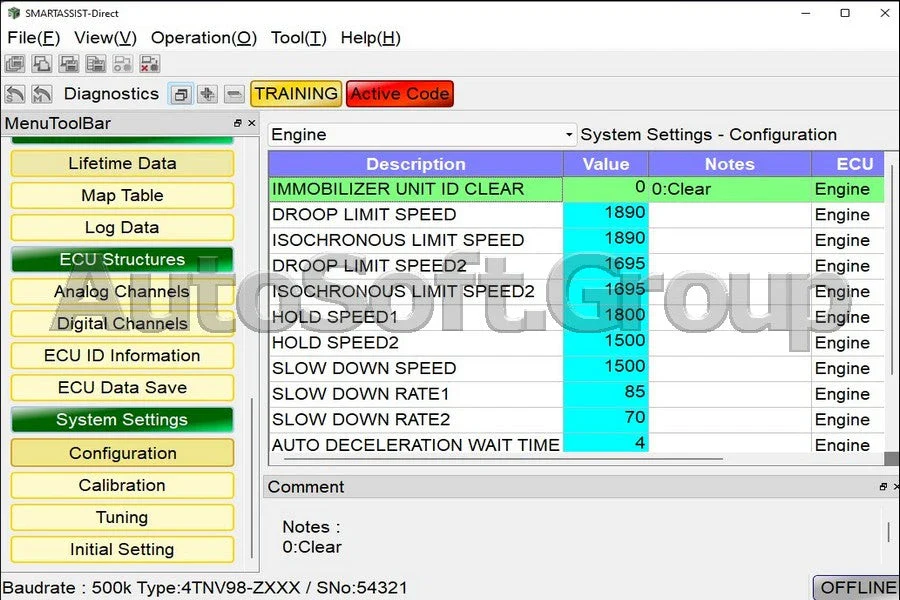The width and height of the screenshot is (900, 600).
Task: Click the first stacked-windows toolbar icon
Action: [x=15, y=64]
